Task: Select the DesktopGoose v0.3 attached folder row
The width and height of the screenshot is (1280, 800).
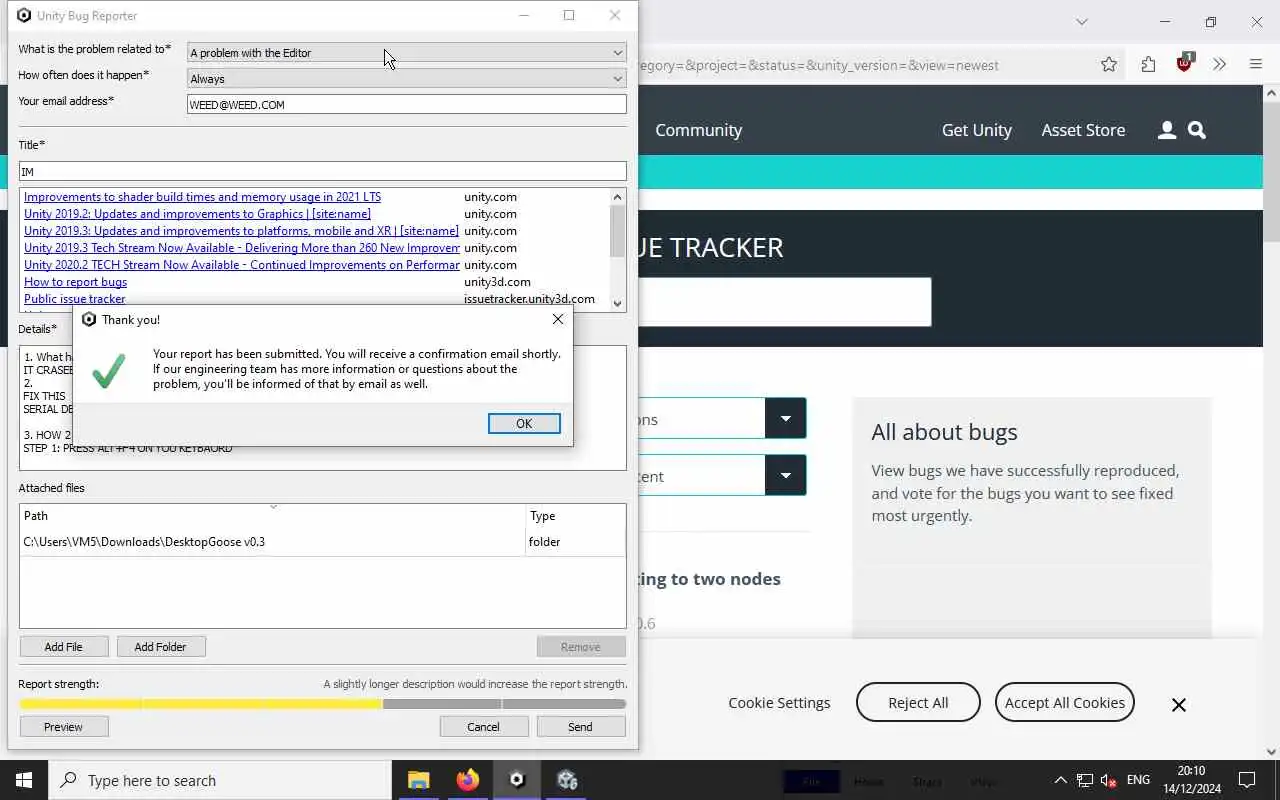Action: [323, 542]
